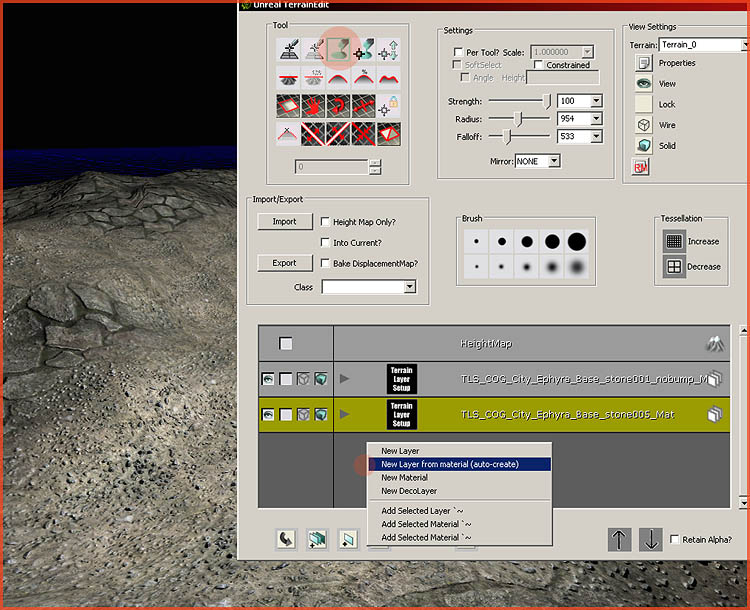Choose New Layer from material (auto-create)
750x610 pixels.
450,464
